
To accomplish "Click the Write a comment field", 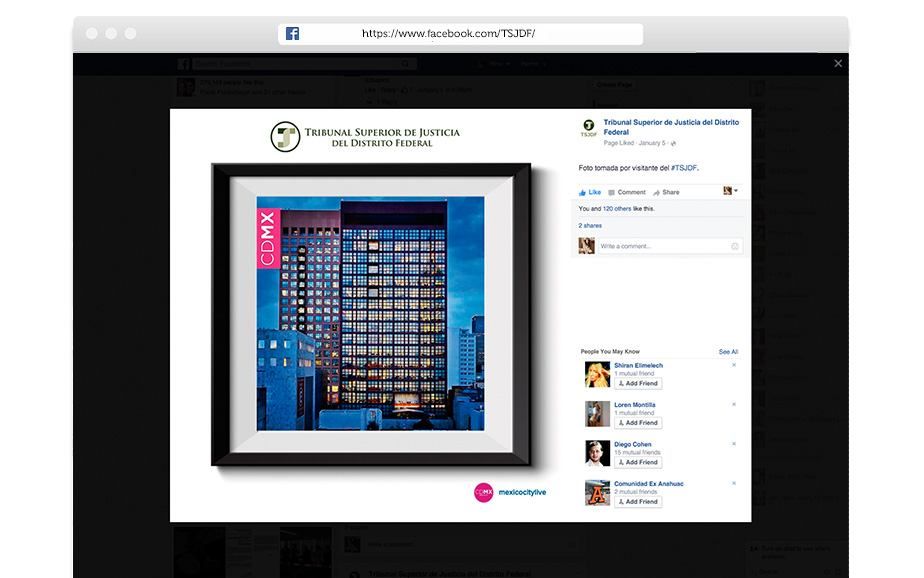I will 670,246.
